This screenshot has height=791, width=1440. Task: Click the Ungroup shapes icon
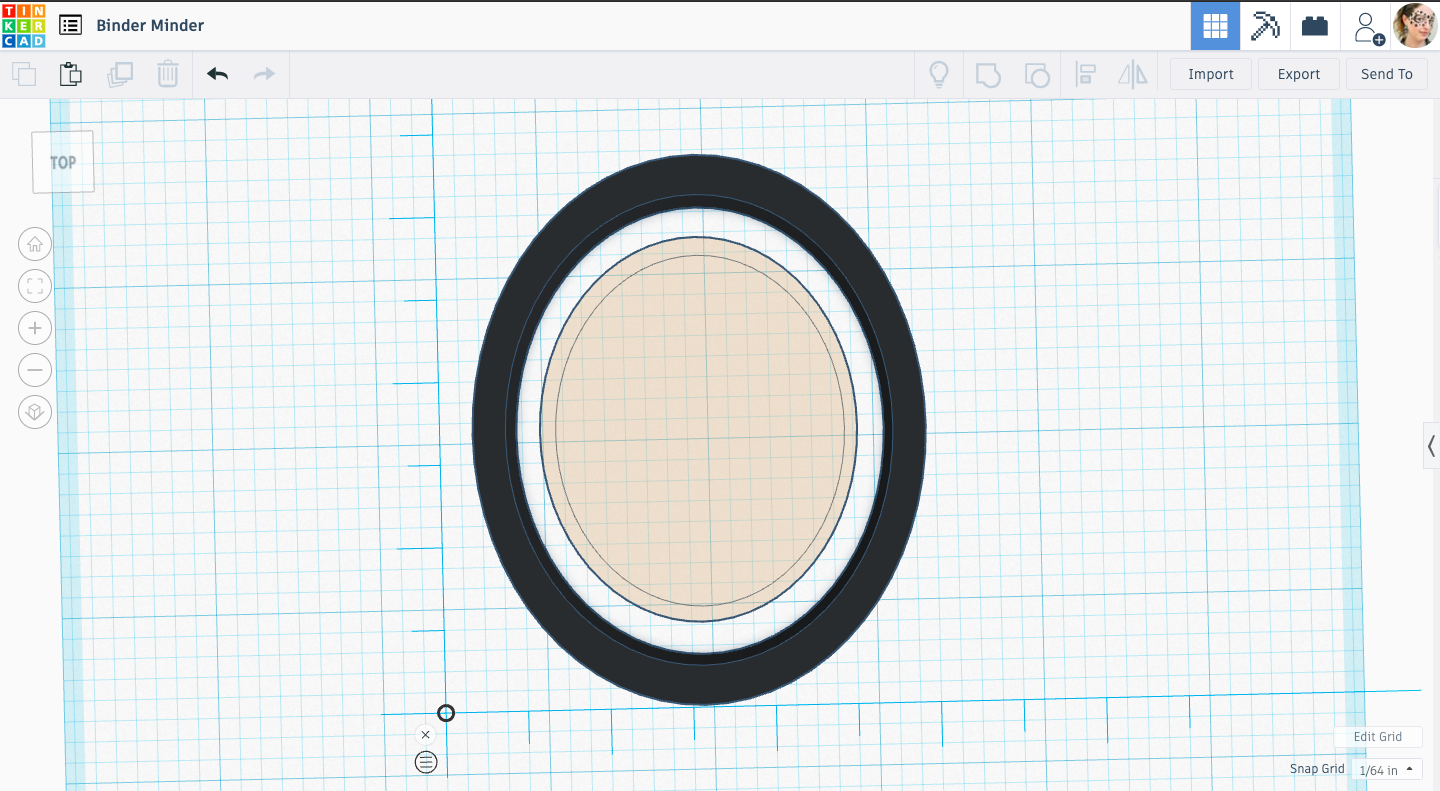[1037, 75]
